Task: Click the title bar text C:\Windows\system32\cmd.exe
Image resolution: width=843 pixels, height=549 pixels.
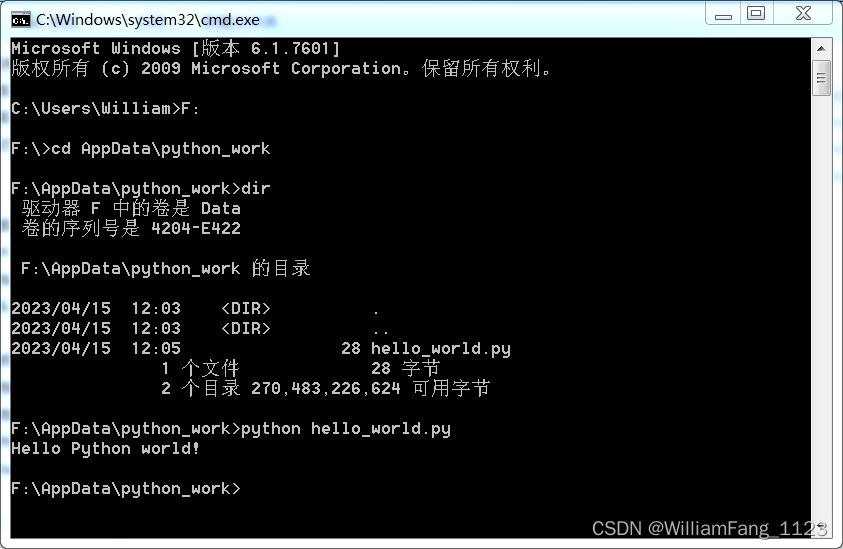Action: coord(148,20)
